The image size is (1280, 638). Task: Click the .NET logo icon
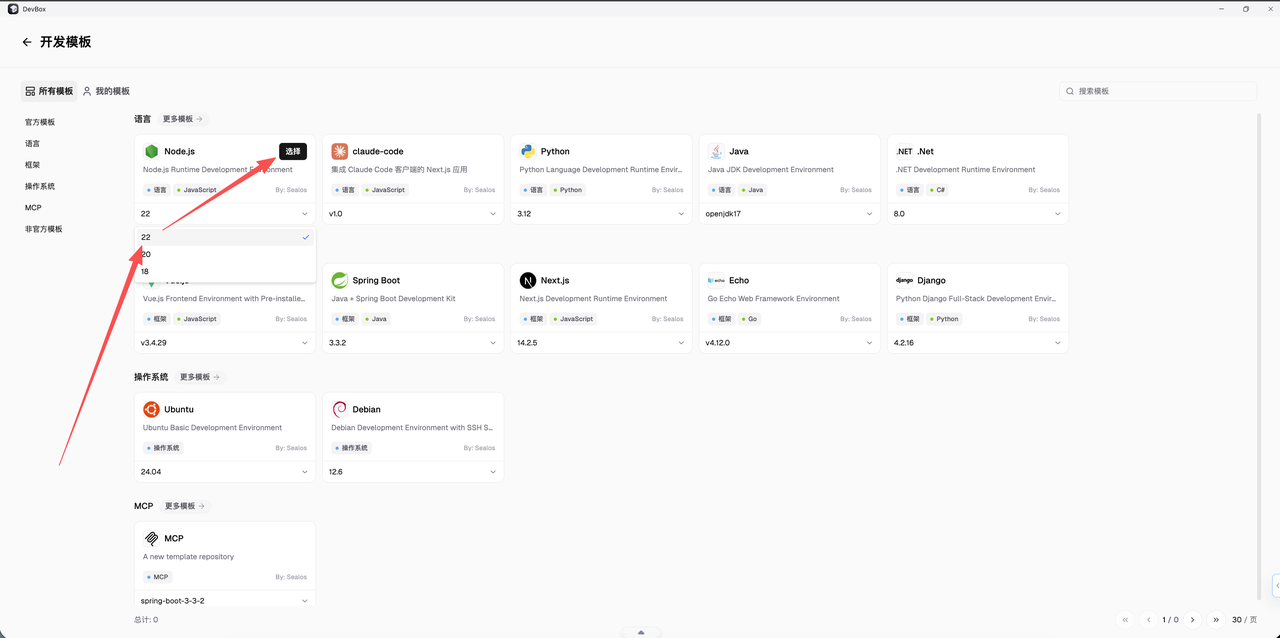(904, 151)
